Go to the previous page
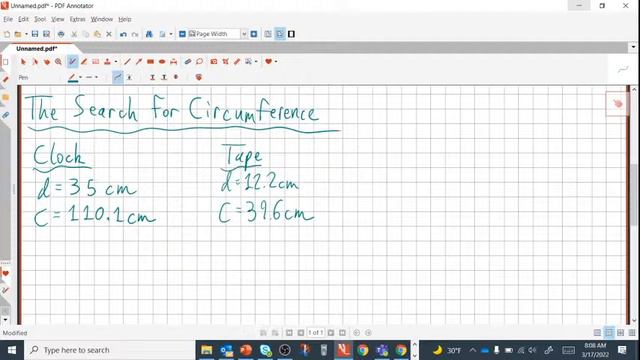 [301, 333]
